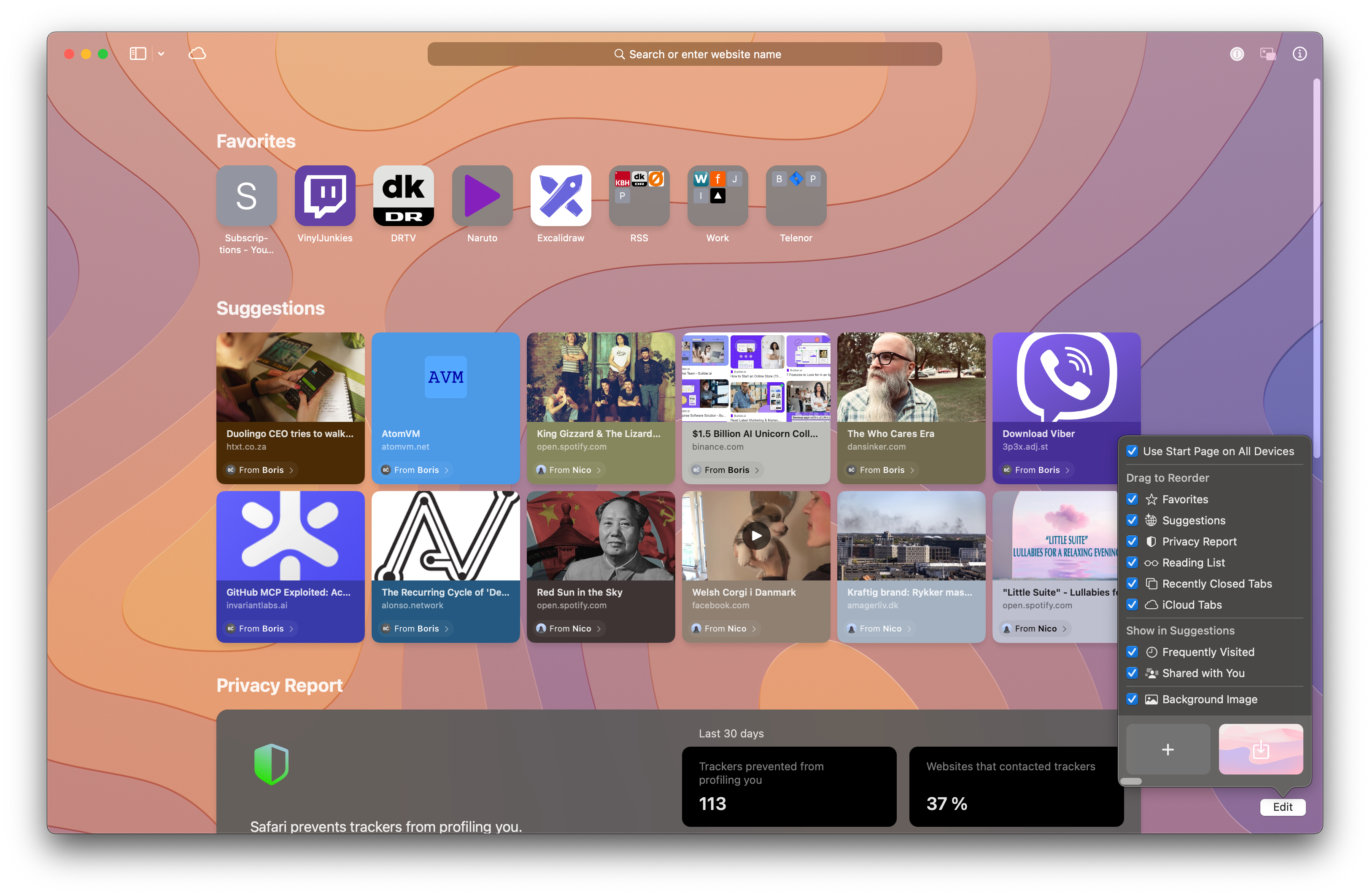This screenshot has width=1370, height=896.
Task: Open the VinylJunkies Twitch favorite
Action: click(x=325, y=195)
